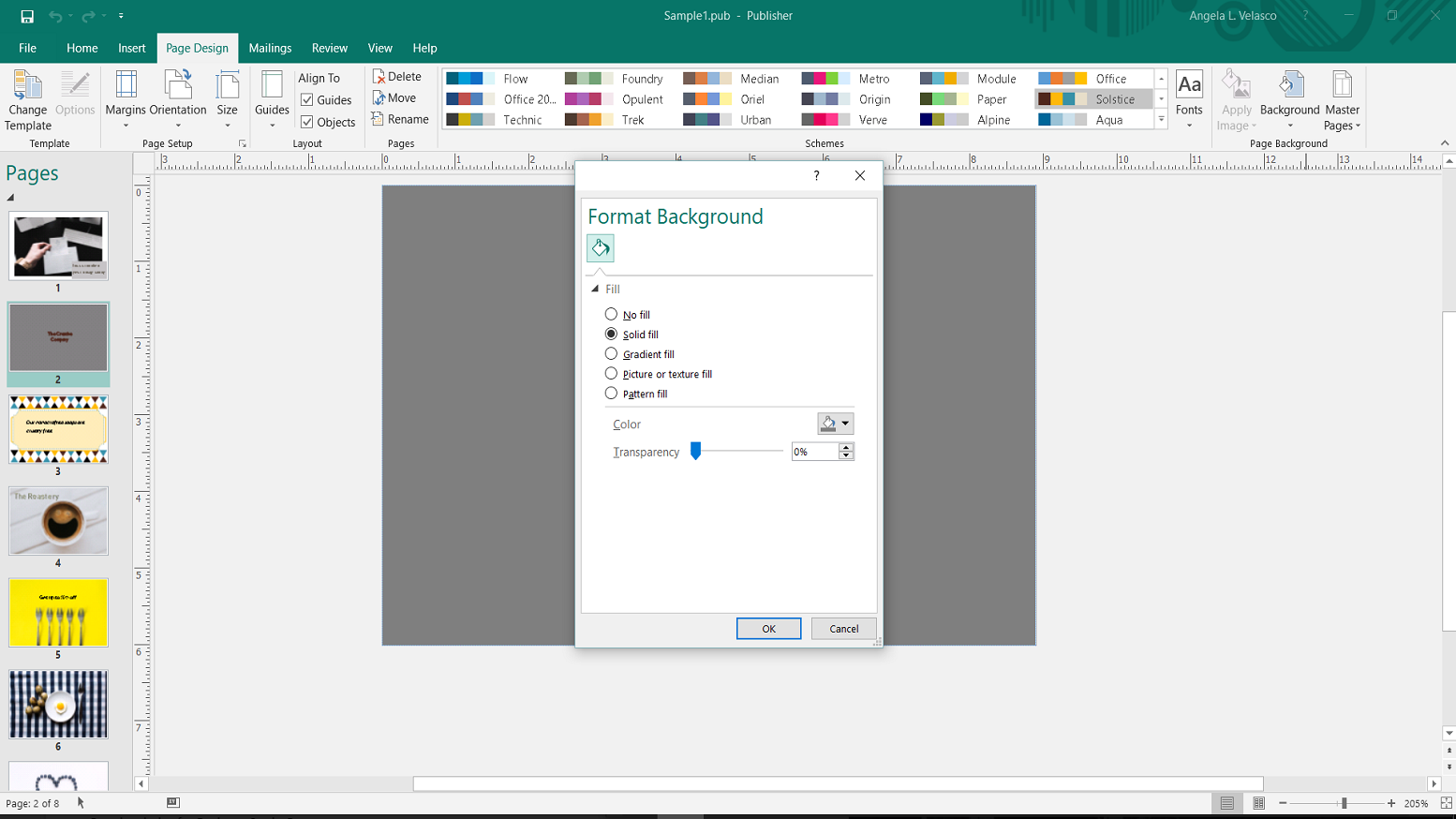Screen dimensions: 1456x819
Task: Open the Mailings tab
Action: pos(270,48)
